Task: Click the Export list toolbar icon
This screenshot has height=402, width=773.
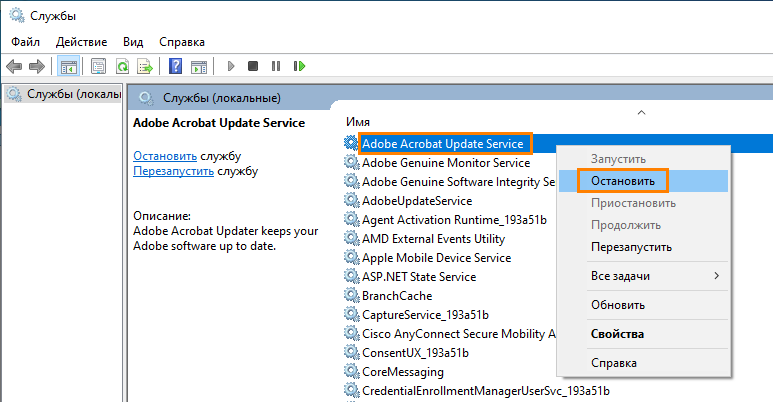Action: (x=145, y=66)
